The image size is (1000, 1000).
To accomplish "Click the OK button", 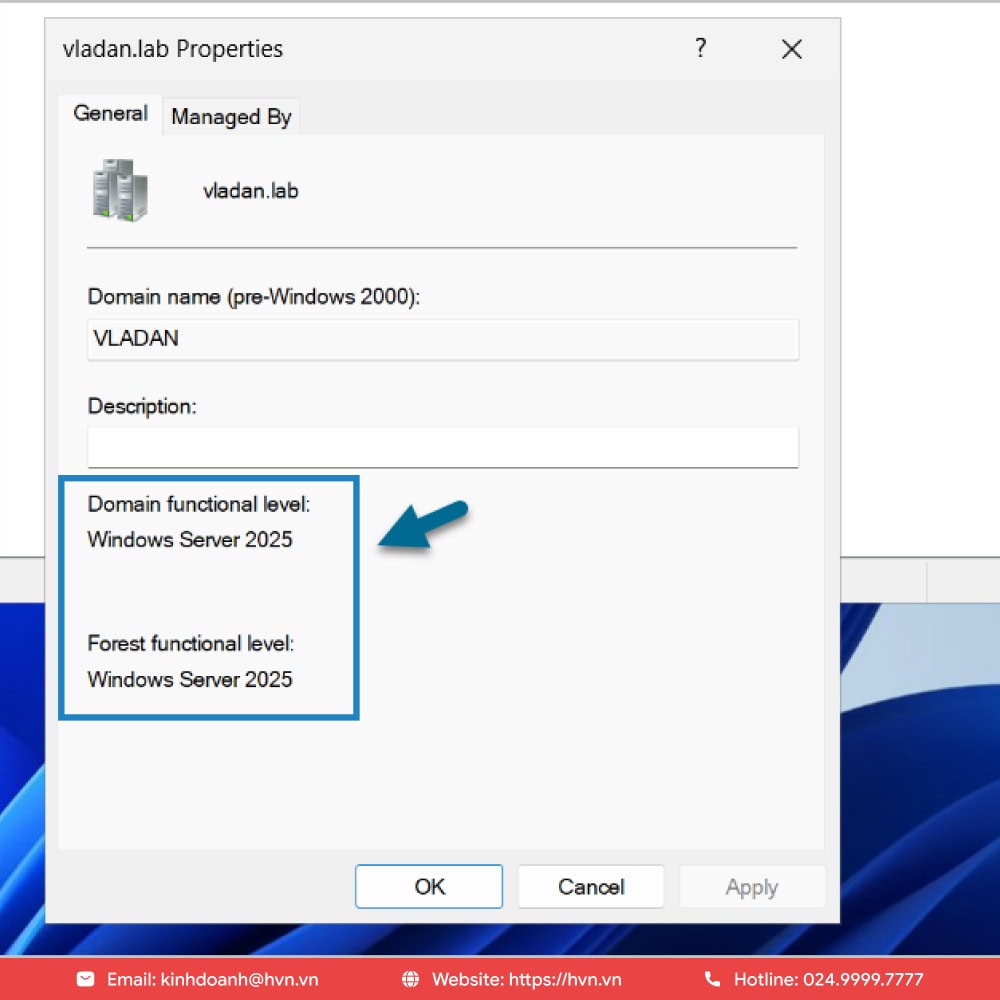I will click(x=429, y=886).
